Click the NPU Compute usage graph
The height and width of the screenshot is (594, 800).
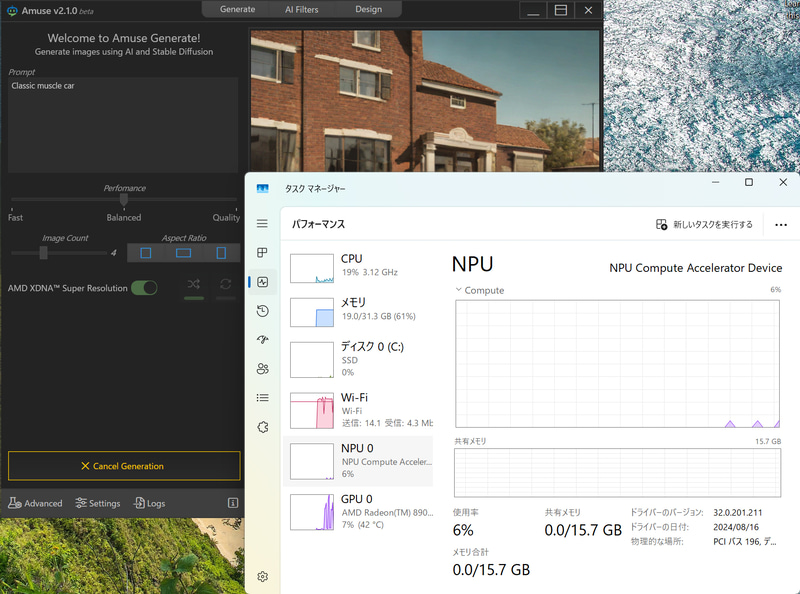point(617,364)
